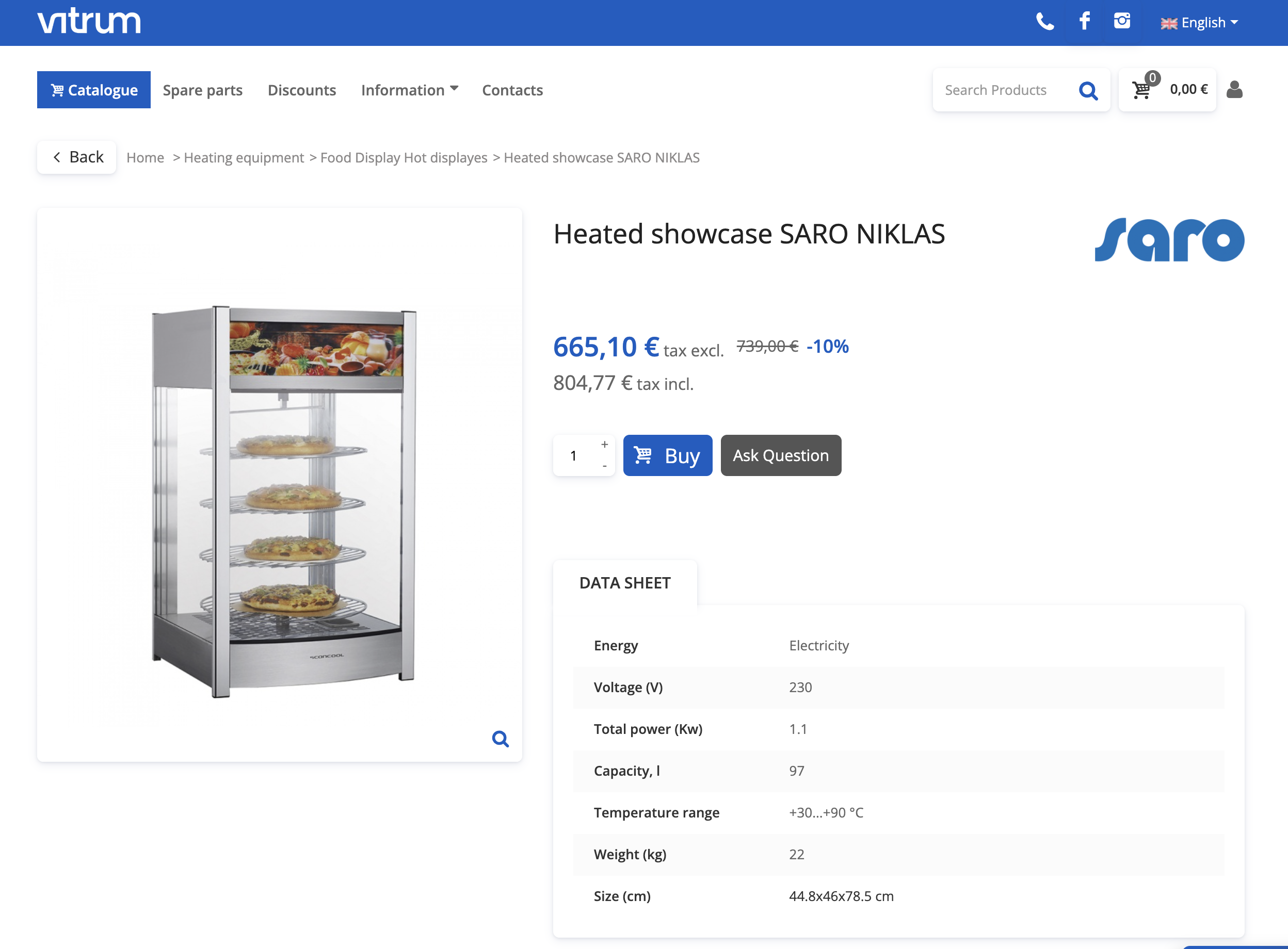
Task: Click the Buy button
Action: [667, 455]
